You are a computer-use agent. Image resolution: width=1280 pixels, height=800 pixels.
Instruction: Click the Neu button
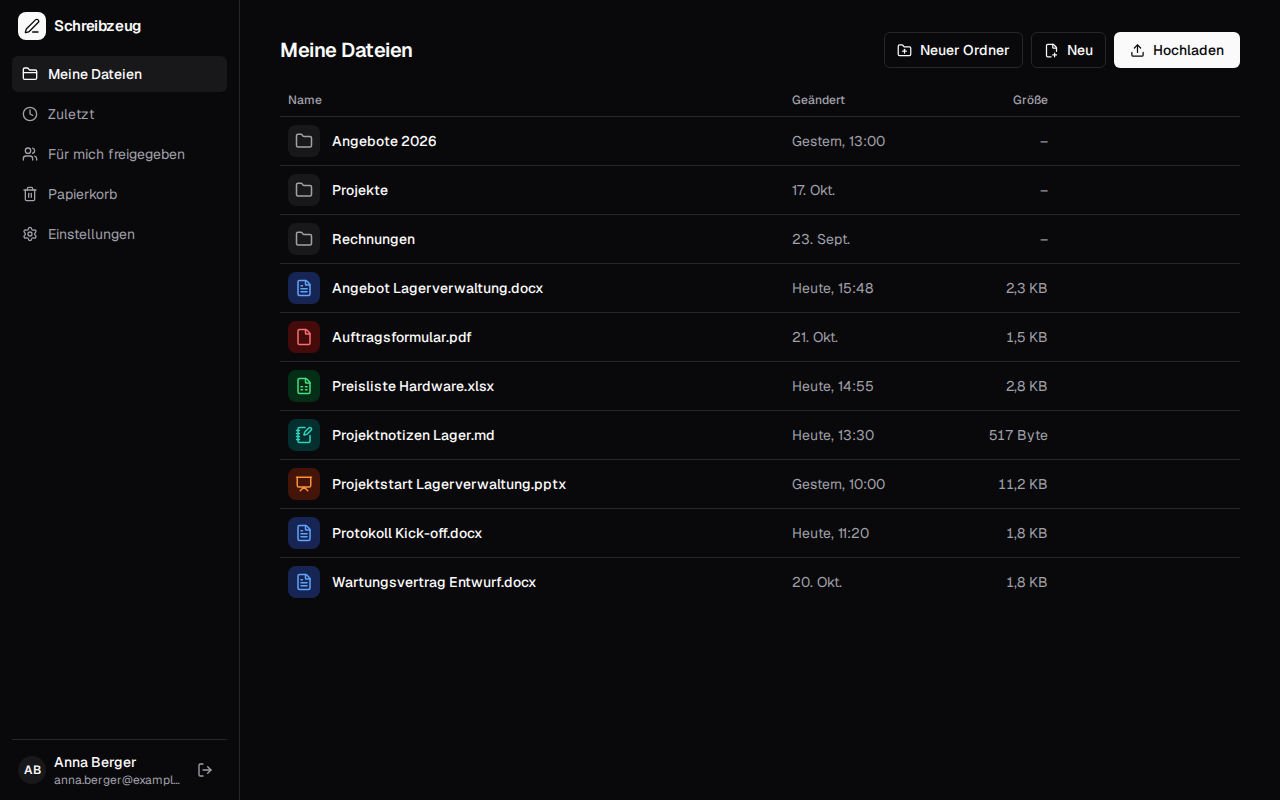(1068, 50)
